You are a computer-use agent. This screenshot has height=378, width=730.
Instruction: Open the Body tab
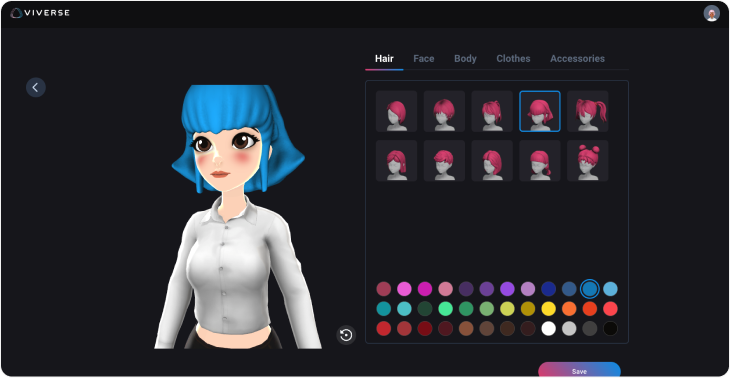click(465, 59)
